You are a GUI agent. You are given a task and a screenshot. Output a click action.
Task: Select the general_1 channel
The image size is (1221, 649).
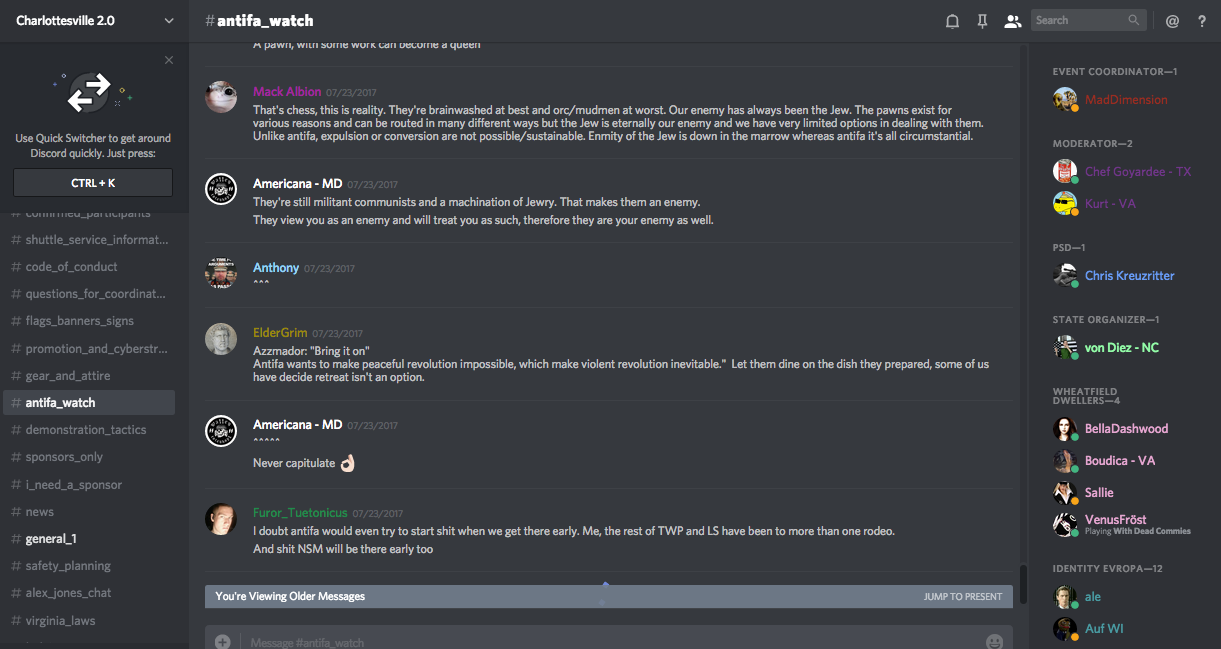point(51,539)
